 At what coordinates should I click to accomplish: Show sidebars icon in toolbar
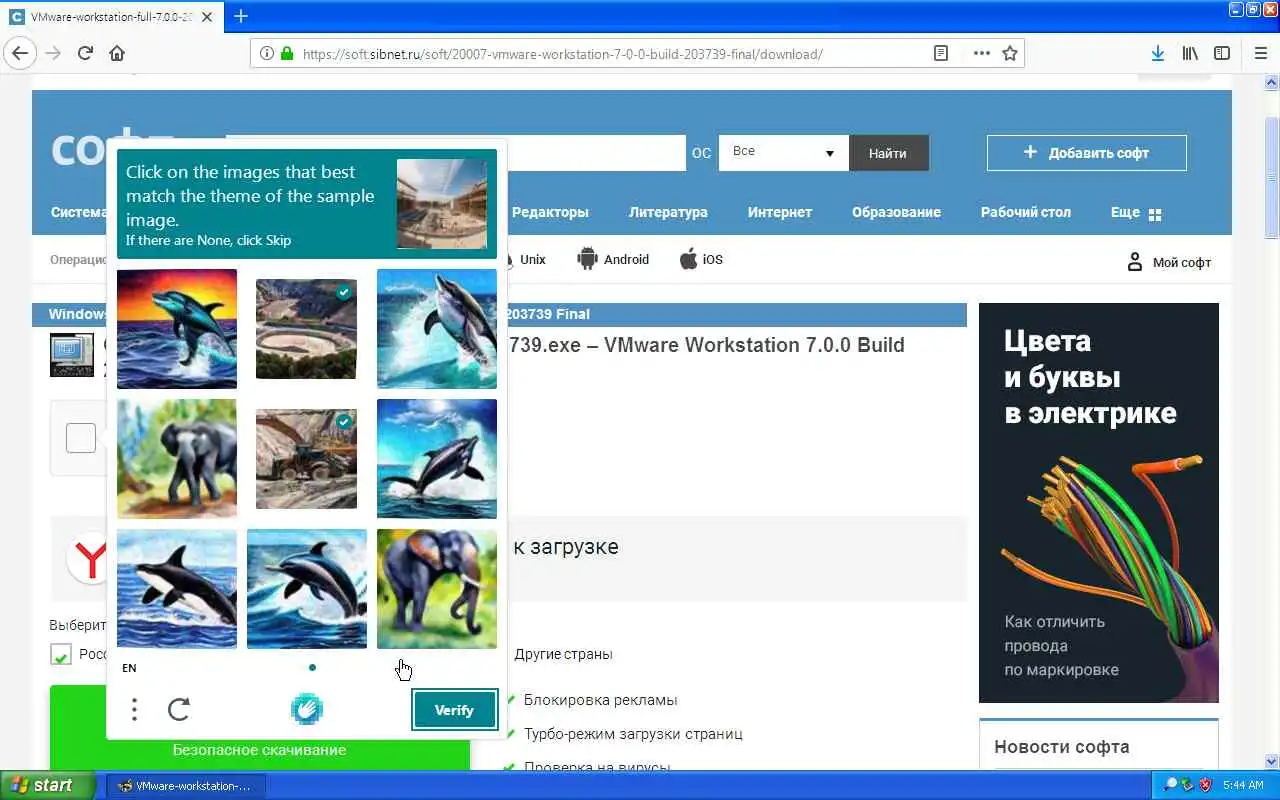coord(1222,54)
